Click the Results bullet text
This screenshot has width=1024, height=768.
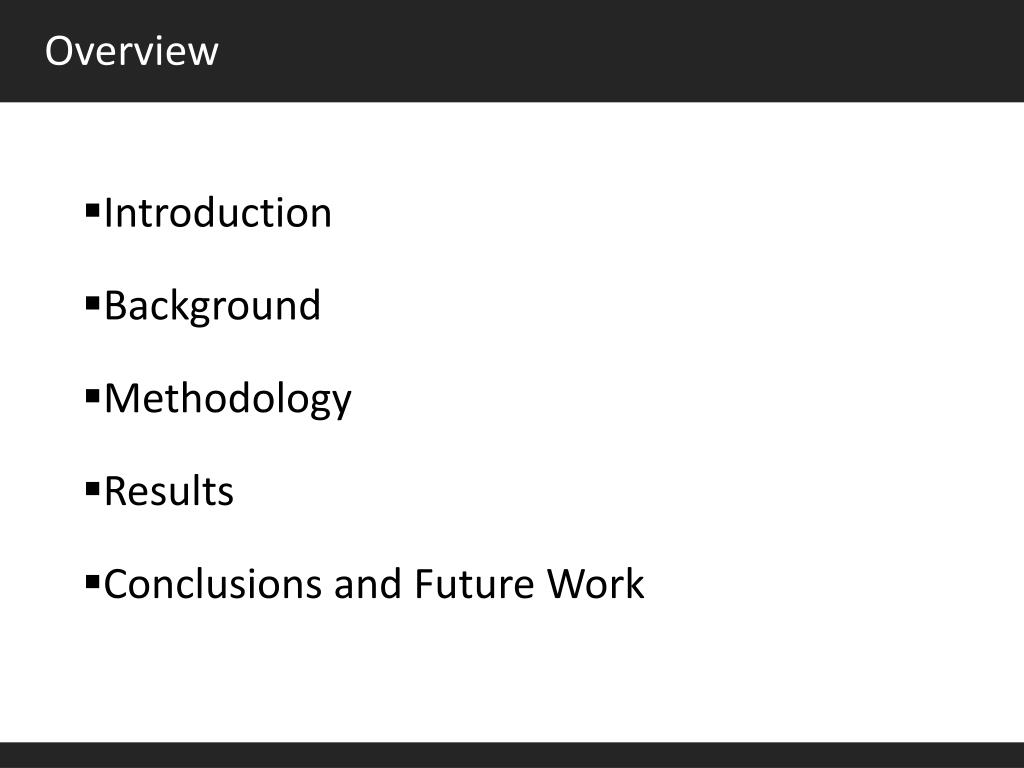pos(168,491)
